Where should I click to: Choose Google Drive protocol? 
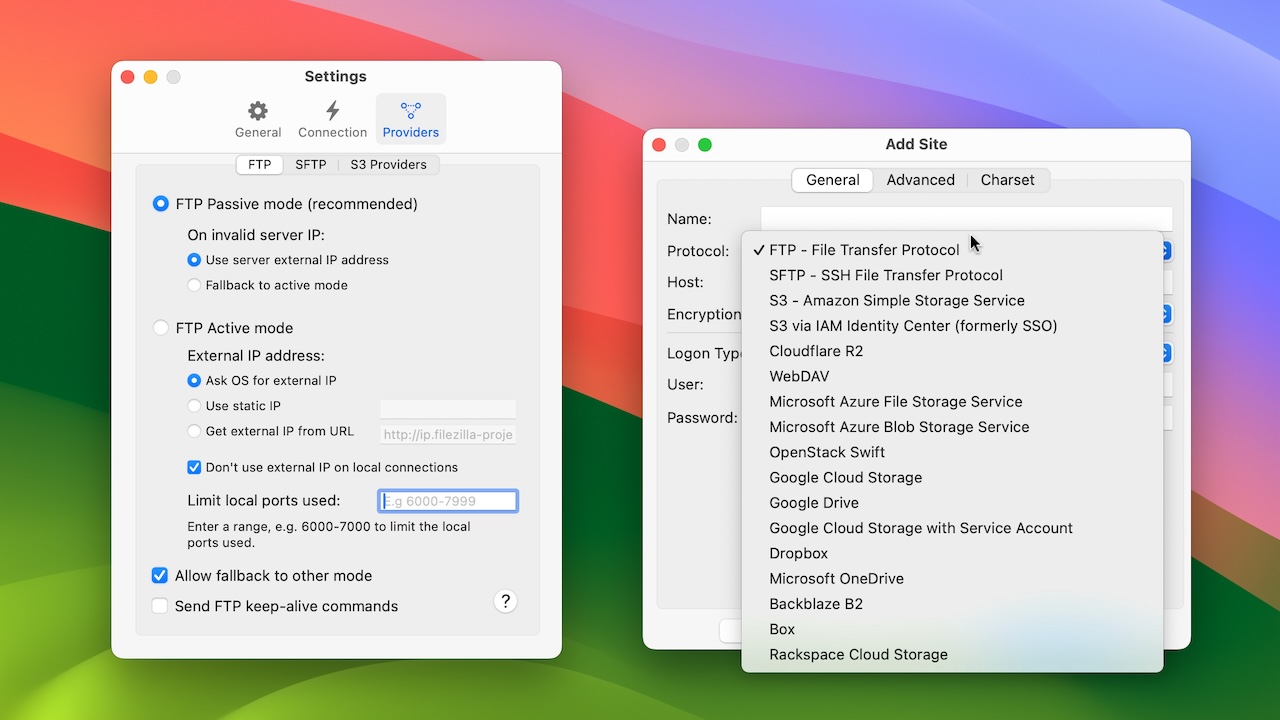pos(952,503)
